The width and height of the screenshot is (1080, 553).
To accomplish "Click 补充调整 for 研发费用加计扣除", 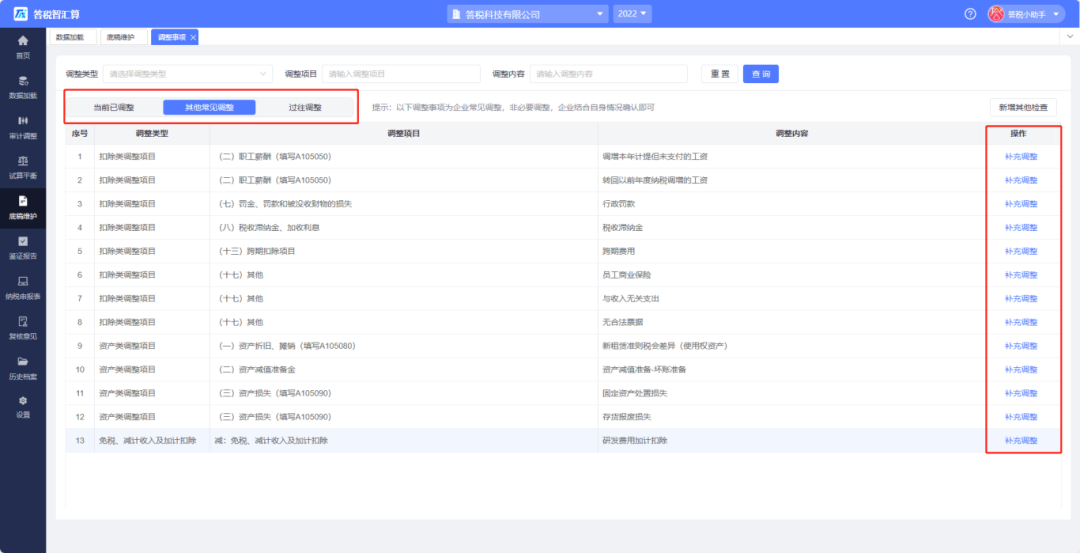I will click(1021, 441).
